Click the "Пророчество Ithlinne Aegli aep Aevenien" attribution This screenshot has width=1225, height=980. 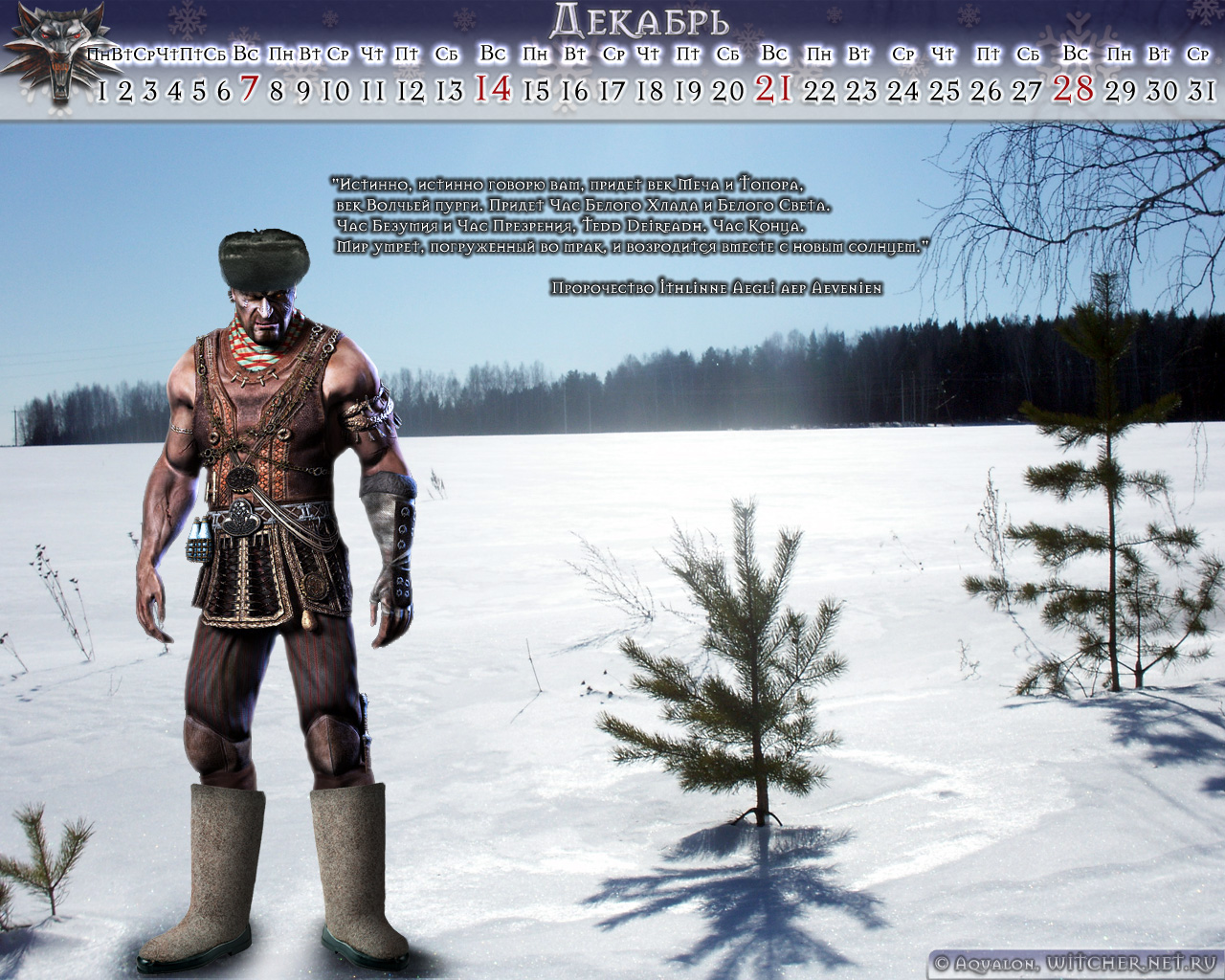pos(717,287)
